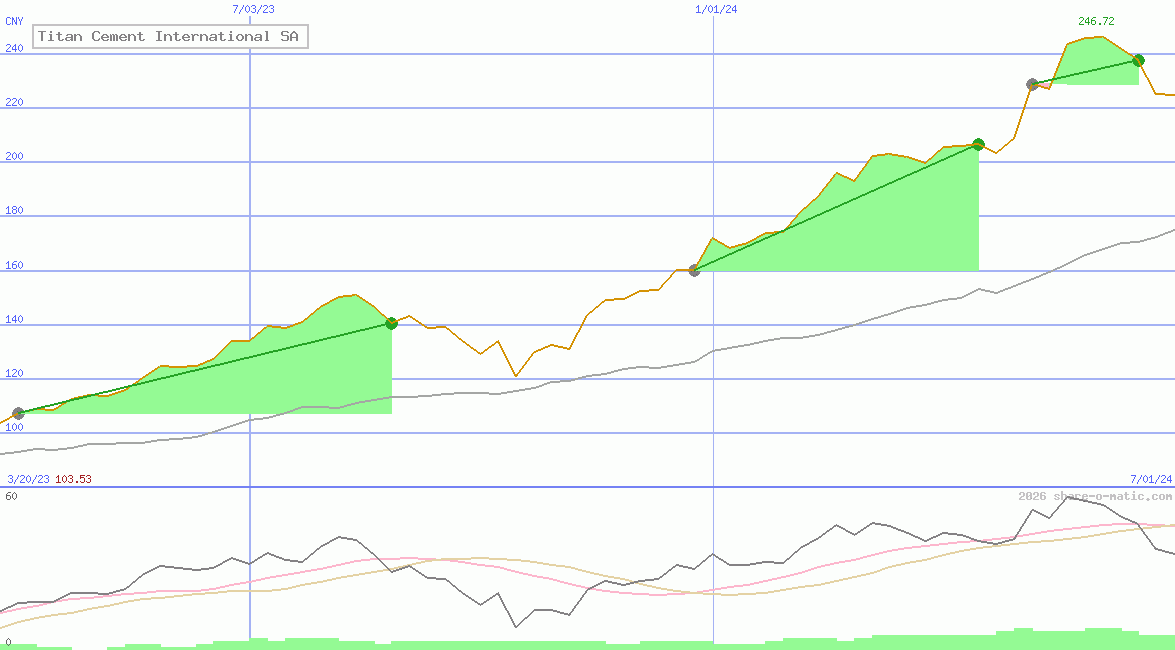This screenshot has height=650, width=1175.
Task: Select the gray start marker of the last uptrend
Action: coord(1032,84)
